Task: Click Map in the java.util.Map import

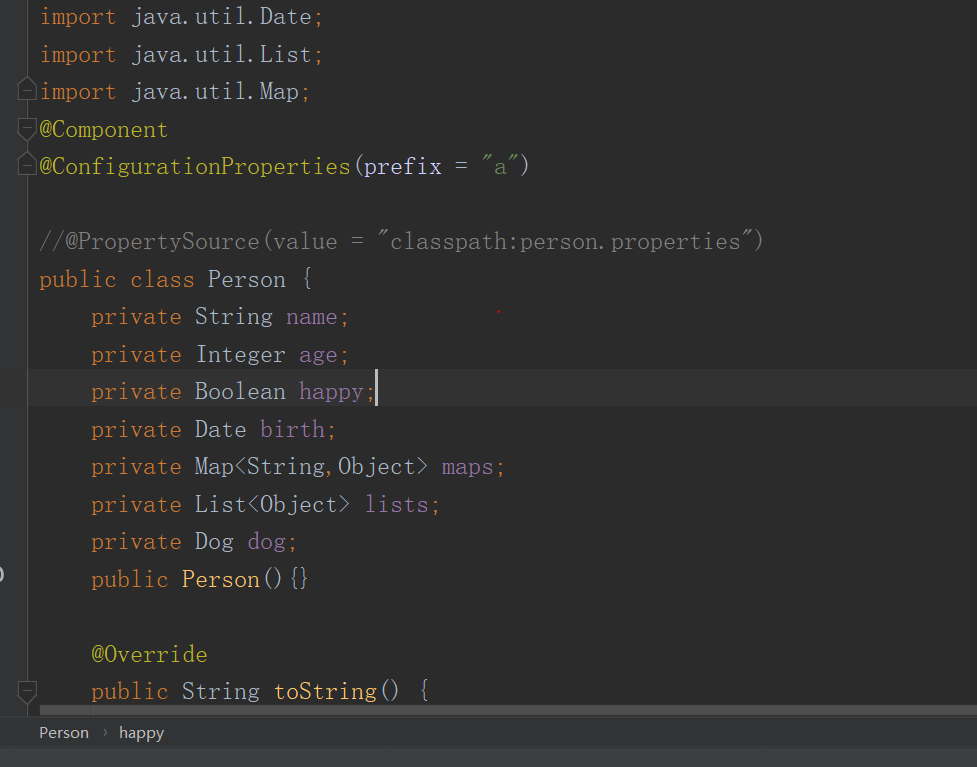Action: coord(279,92)
